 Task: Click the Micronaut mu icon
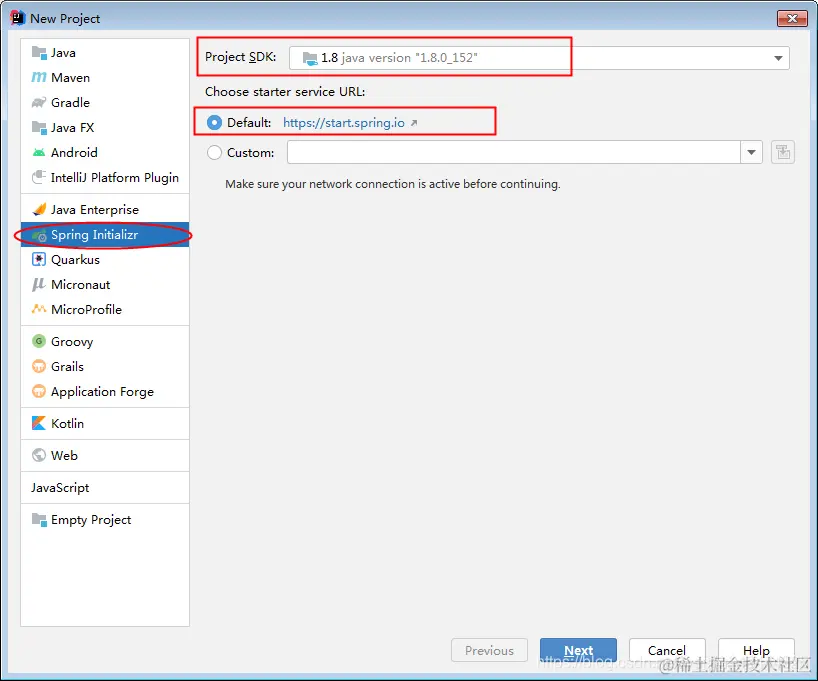(39, 285)
